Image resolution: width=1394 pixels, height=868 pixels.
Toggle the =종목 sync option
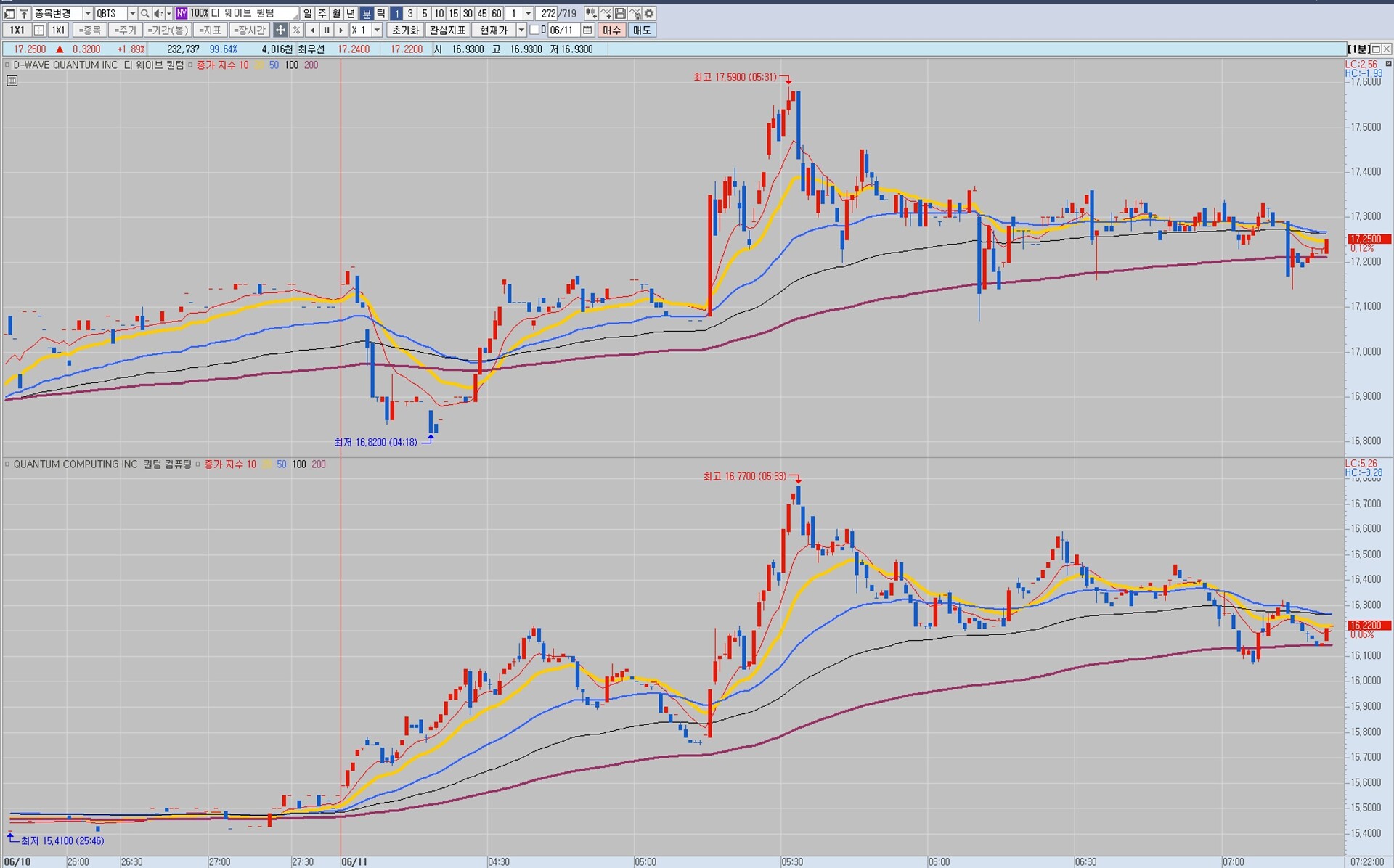point(89,30)
